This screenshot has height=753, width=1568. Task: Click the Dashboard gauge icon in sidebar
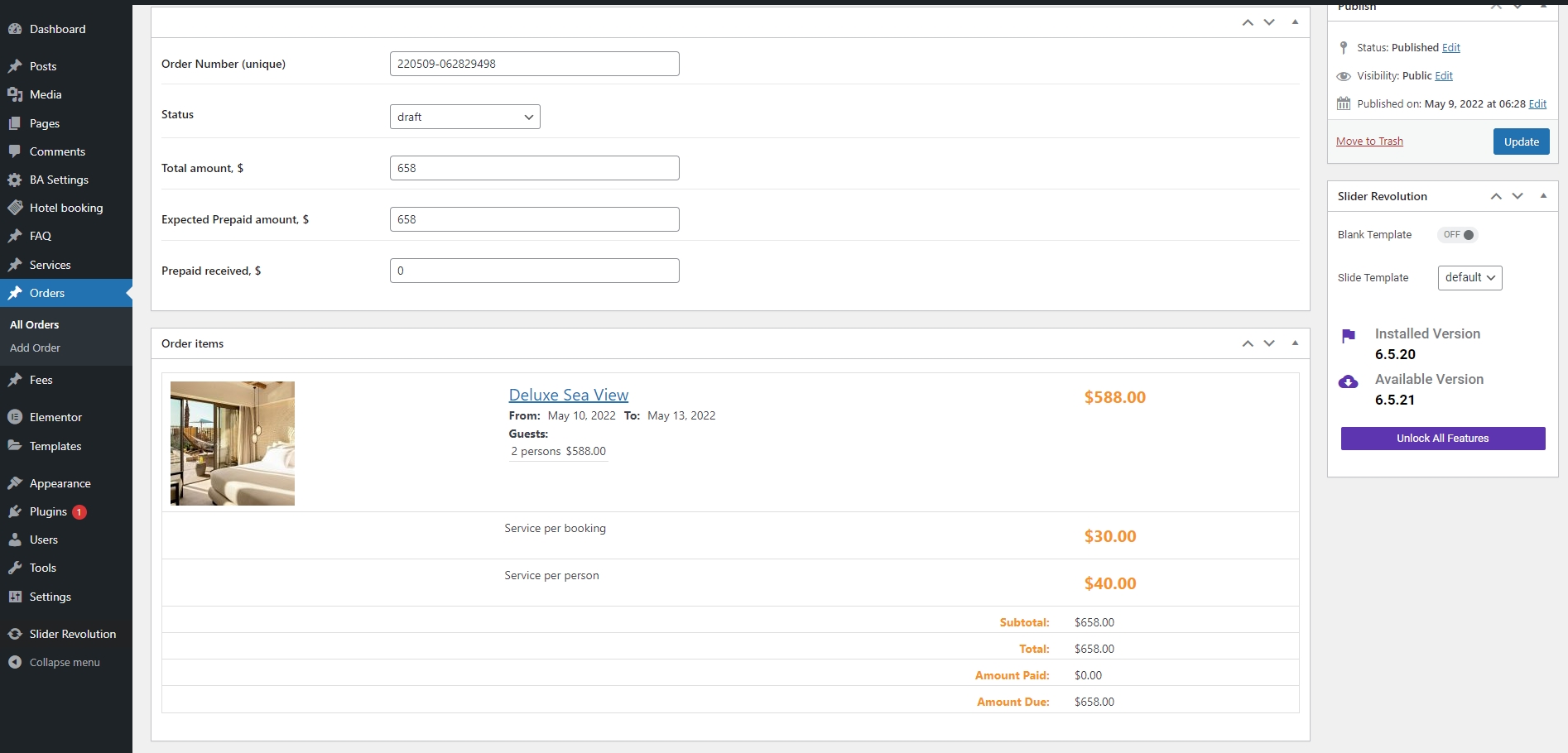(x=15, y=29)
